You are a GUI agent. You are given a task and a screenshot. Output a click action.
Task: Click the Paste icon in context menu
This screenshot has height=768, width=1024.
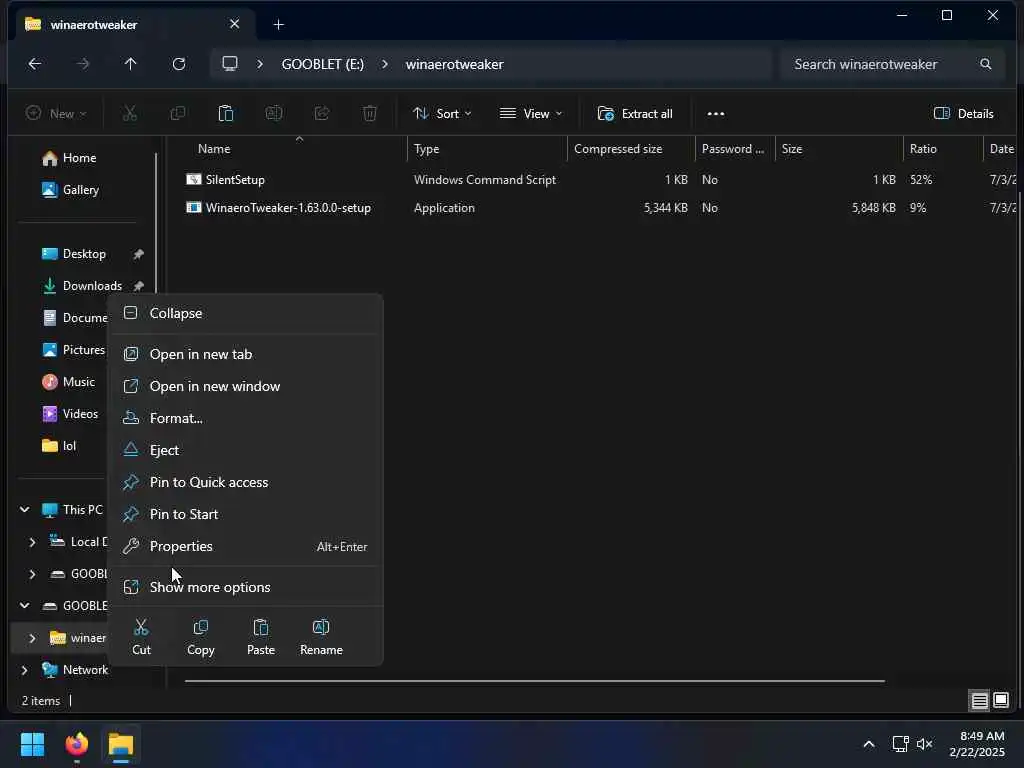[x=261, y=628]
